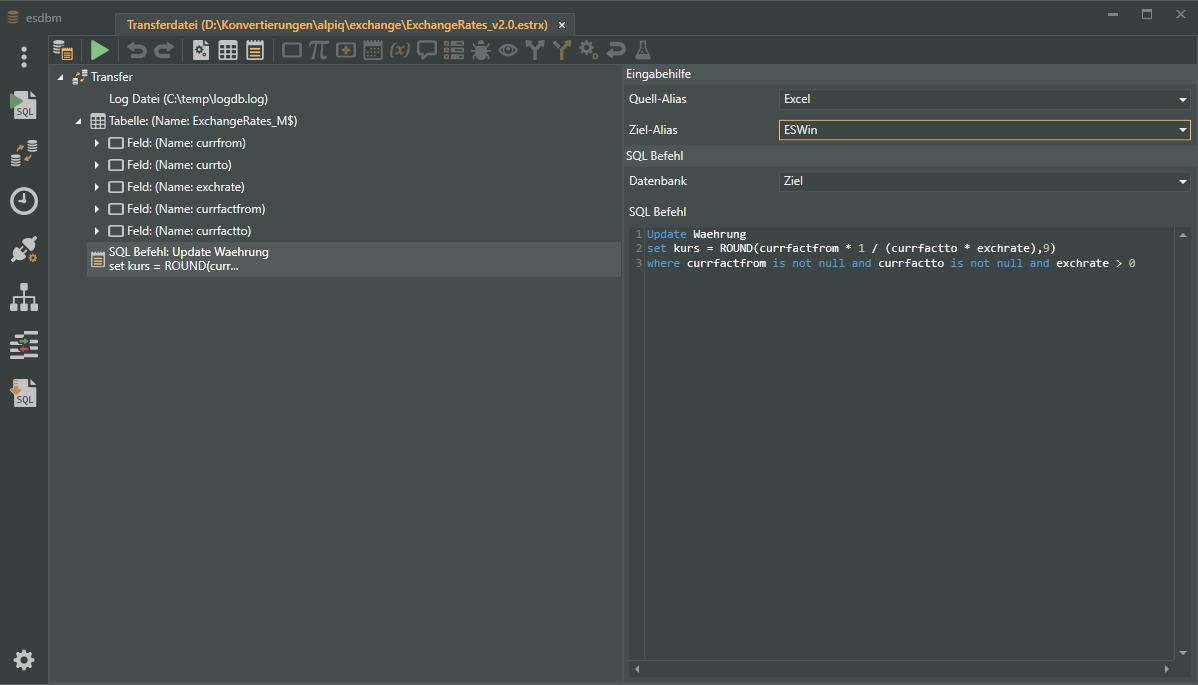Open the hierarchy structure sidebar icon
This screenshot has width=1198, height=685.
point(24,298)
